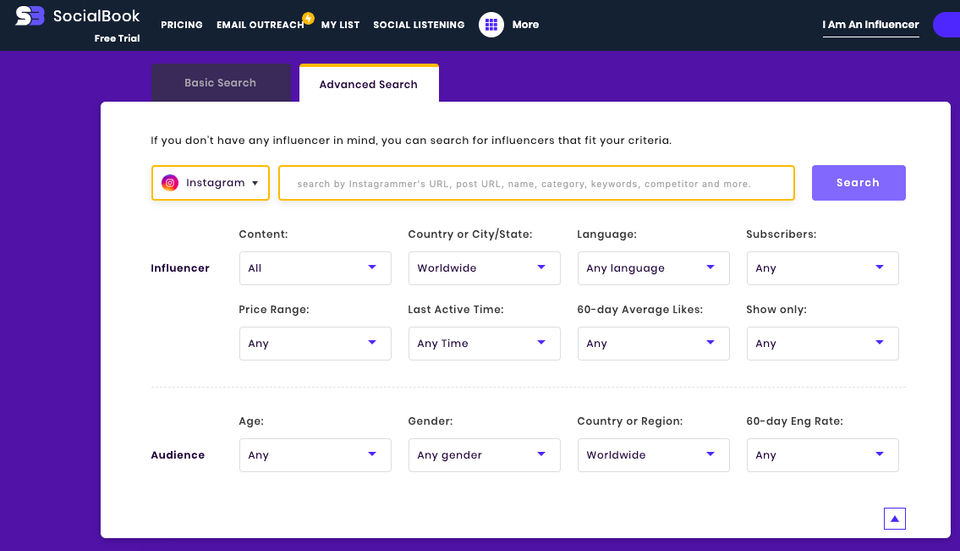Open the Language dropdown

[x=653, y=268]
